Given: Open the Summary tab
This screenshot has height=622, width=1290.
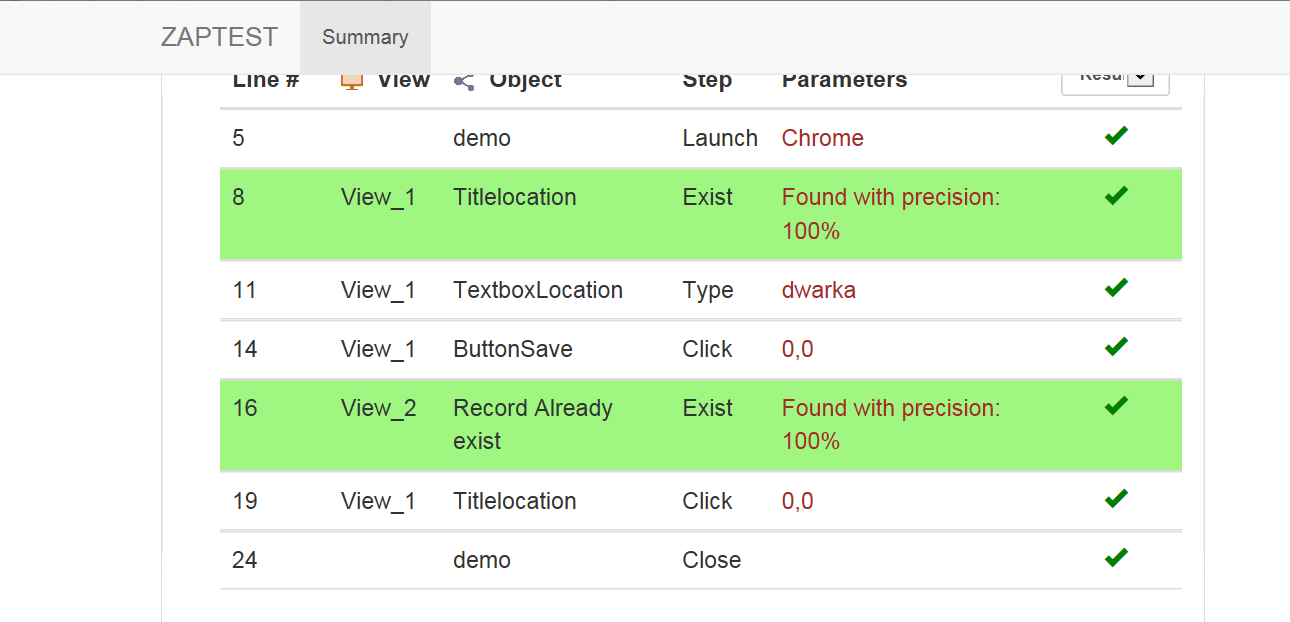Looking at the screenshot, I should point(365,37).
